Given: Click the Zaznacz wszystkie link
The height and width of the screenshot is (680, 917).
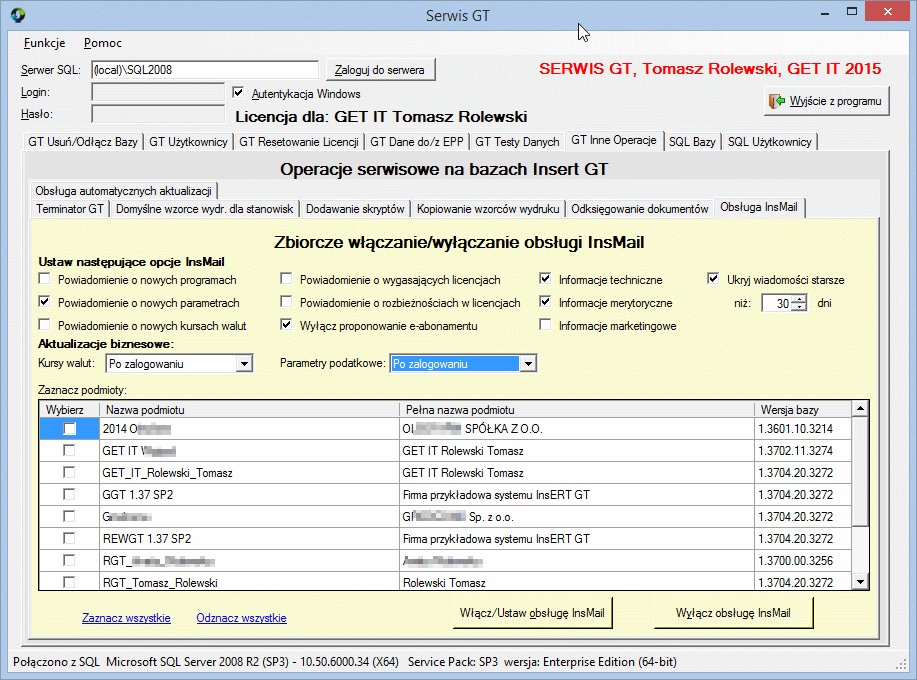Looking at the screenshot, I should (x=126, y=618).
